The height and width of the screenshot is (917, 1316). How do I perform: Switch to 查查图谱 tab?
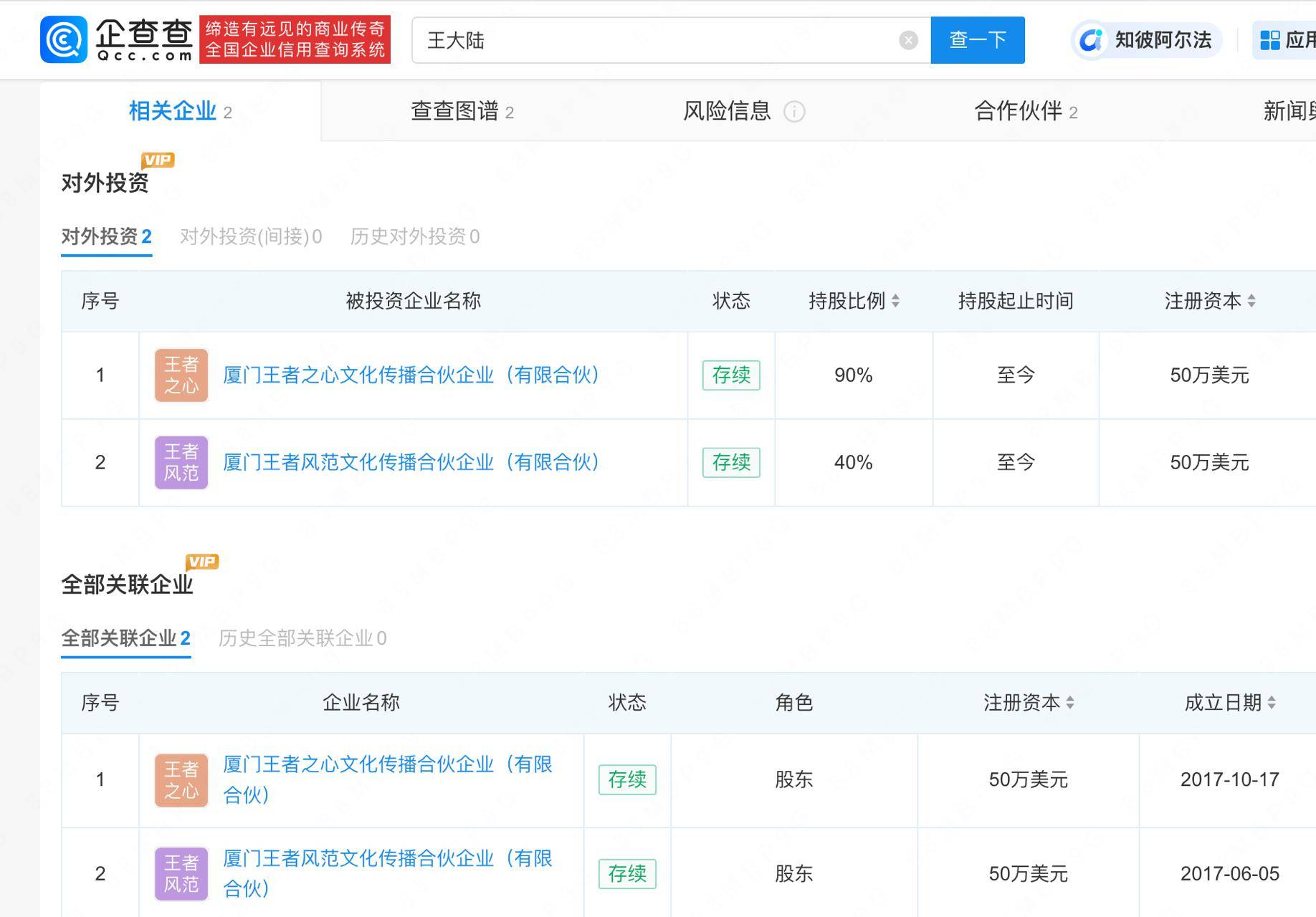(x=462, y=111)
